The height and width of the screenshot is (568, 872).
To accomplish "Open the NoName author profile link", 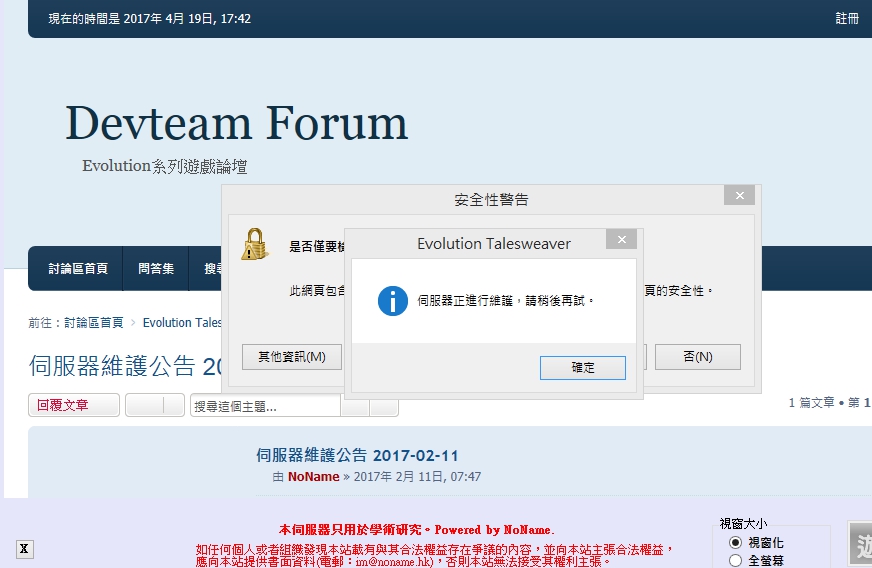I will click(314, 477).
